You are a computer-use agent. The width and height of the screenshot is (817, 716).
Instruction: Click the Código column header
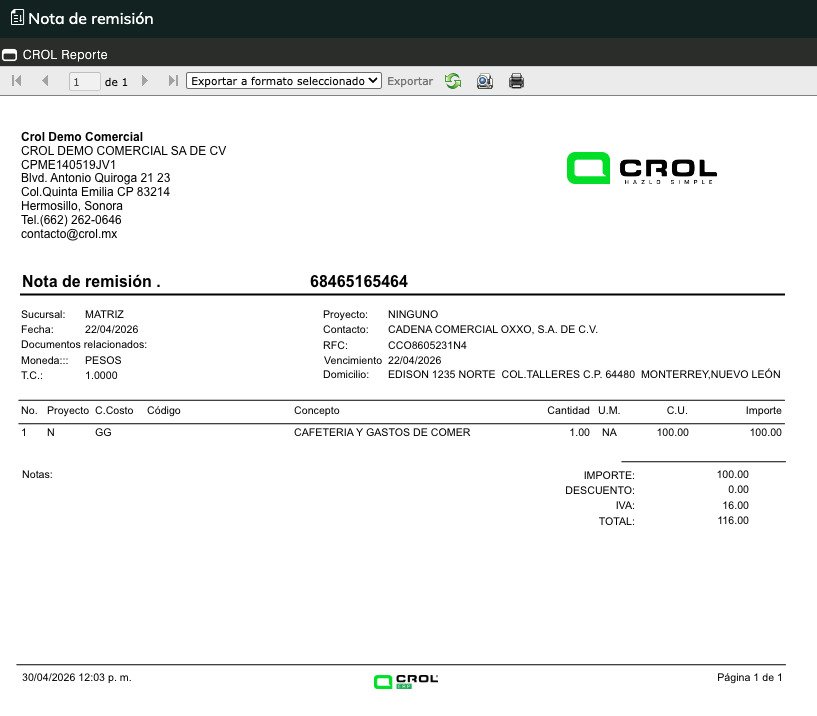pos(164,410)
